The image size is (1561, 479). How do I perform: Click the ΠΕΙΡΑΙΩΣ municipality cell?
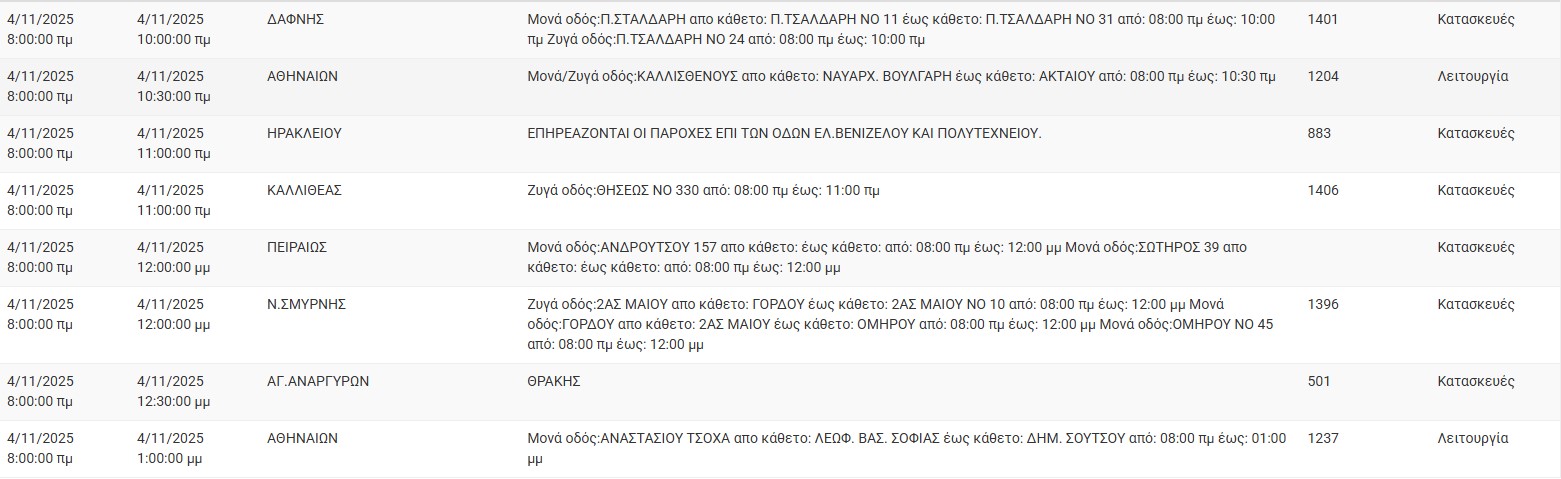(x=297, y=248)
